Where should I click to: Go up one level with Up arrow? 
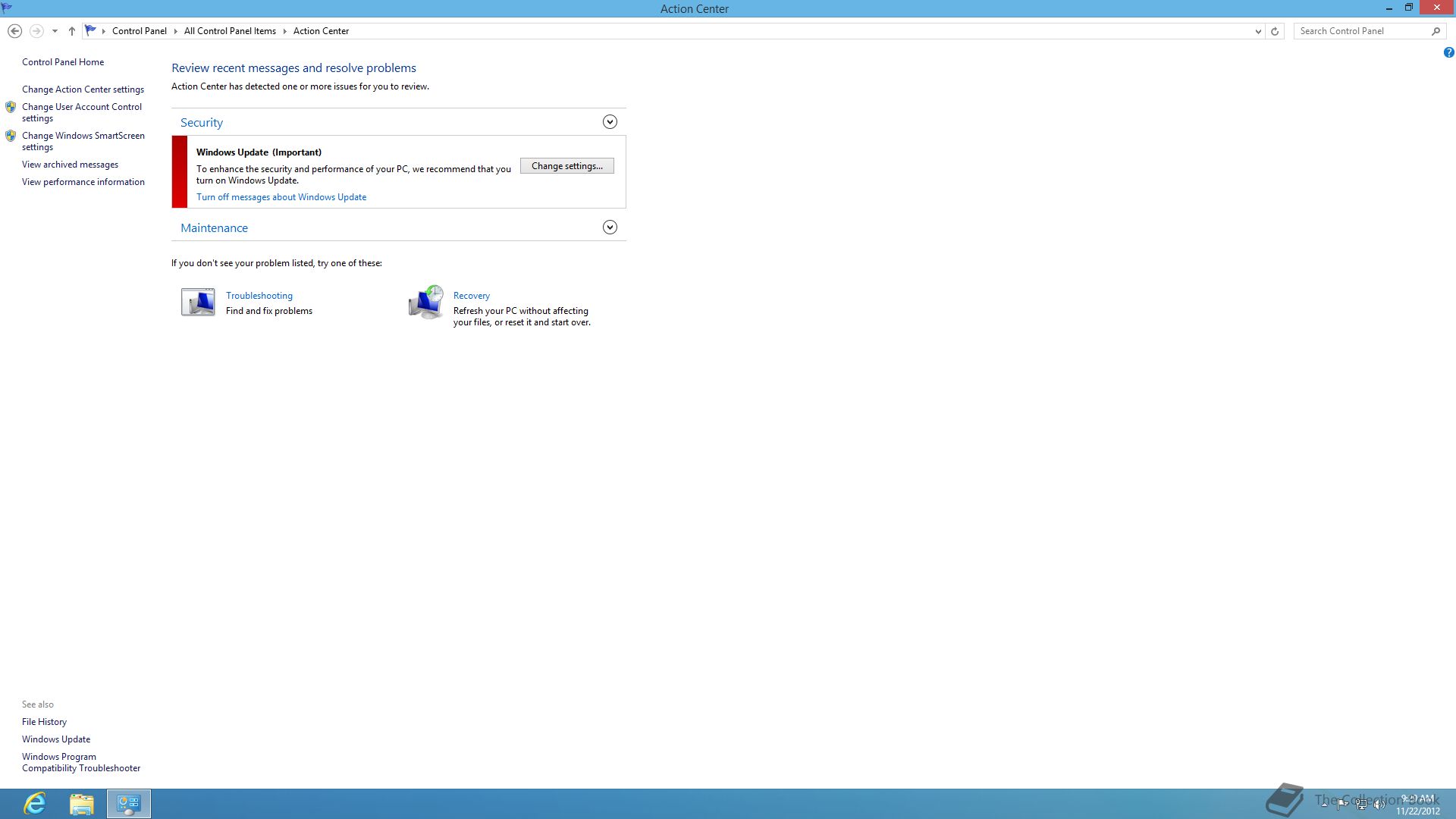[x=72, y=31]
